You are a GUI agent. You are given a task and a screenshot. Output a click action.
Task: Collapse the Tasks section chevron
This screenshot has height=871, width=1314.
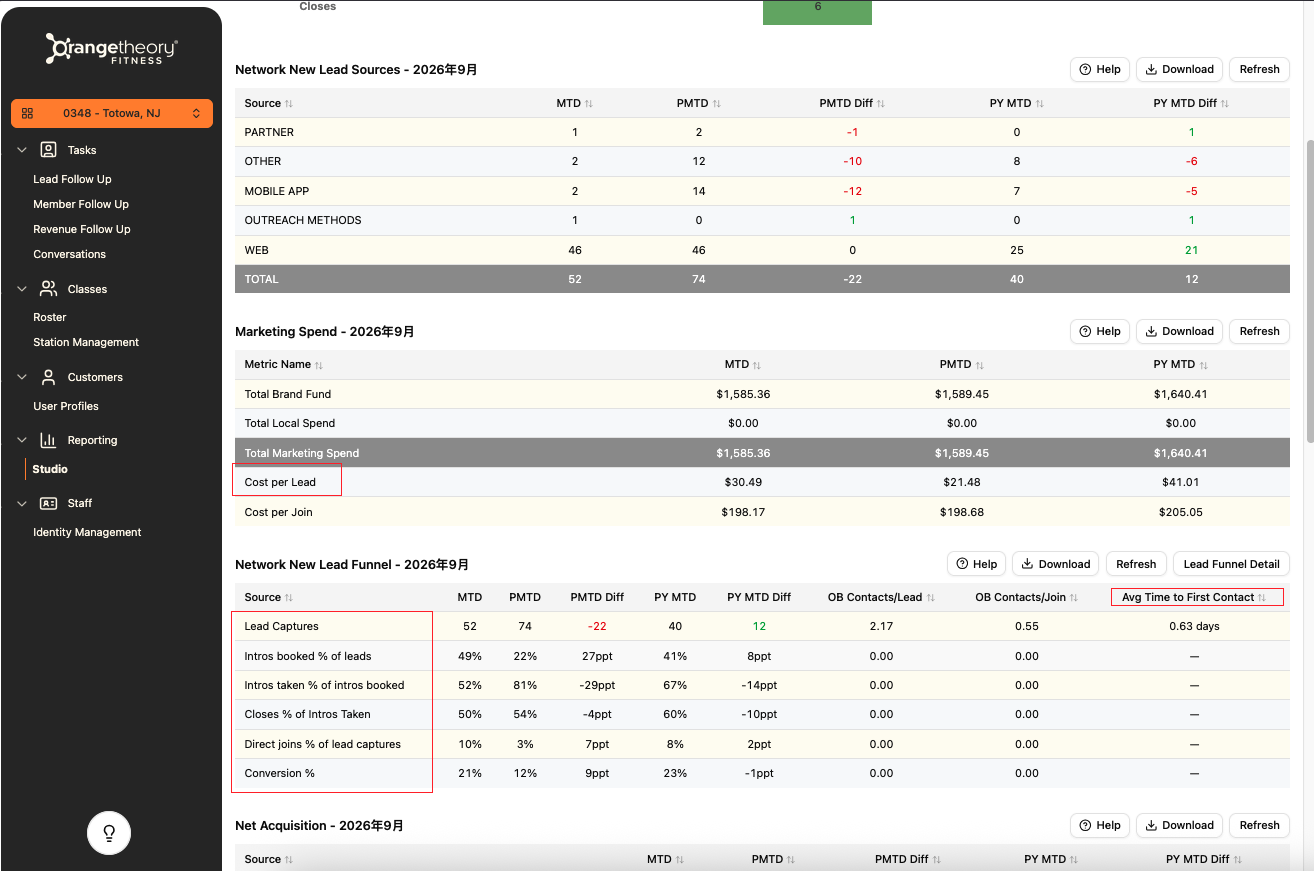[22, 150]
